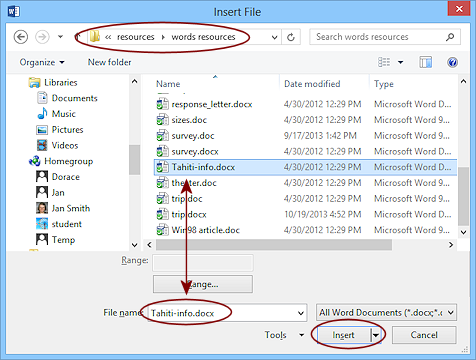Screen dimensions: 476x360
Task: Expand the Insert button dropdown arrow
Action: coord(376,335)
